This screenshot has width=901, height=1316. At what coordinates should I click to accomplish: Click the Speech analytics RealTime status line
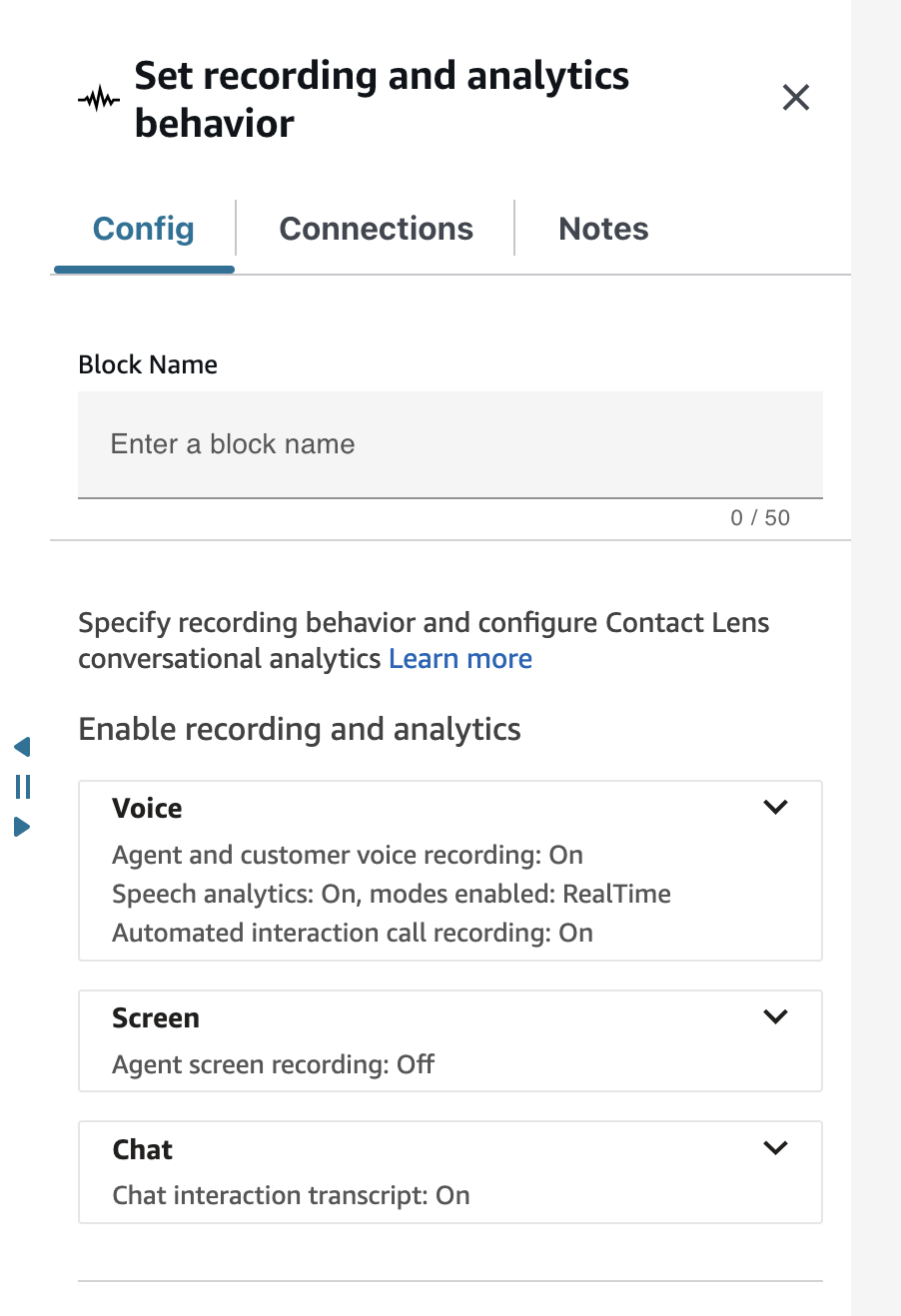click(x=391, y=894)
